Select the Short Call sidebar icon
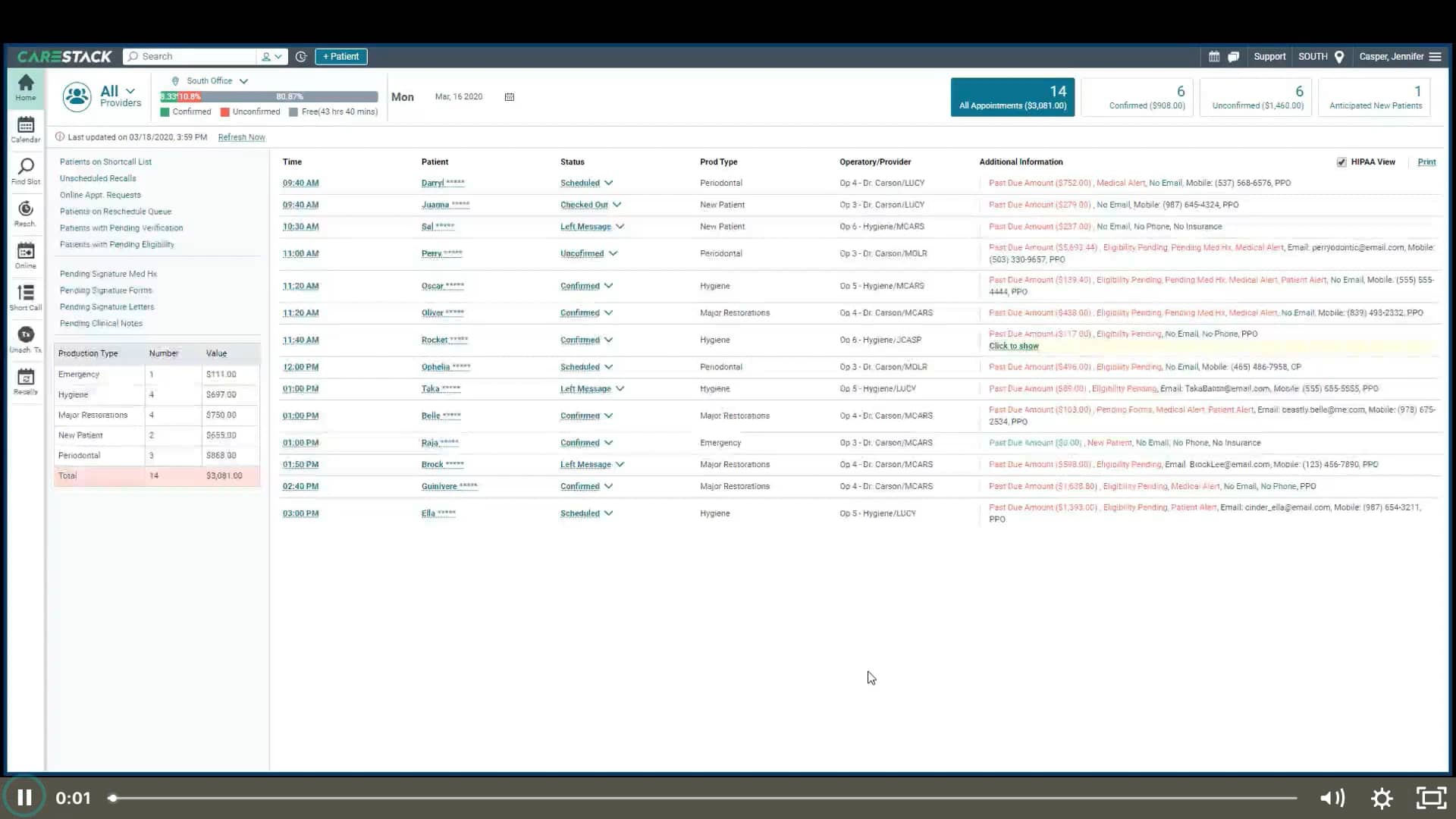Screen dimensions: 1456x819 [x=25, y=298]
